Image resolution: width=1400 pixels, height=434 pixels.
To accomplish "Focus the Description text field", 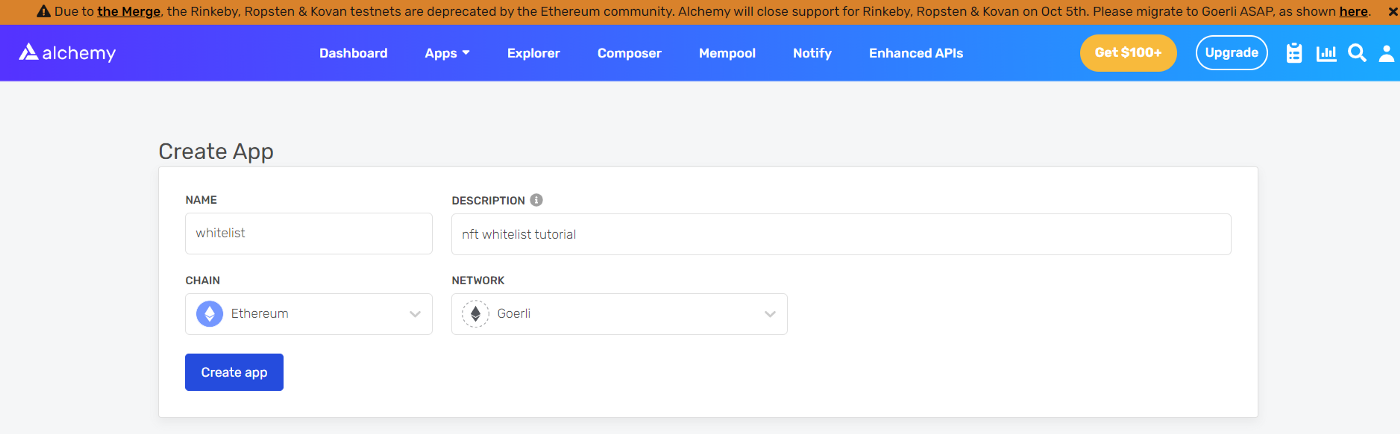I will 840,234.
